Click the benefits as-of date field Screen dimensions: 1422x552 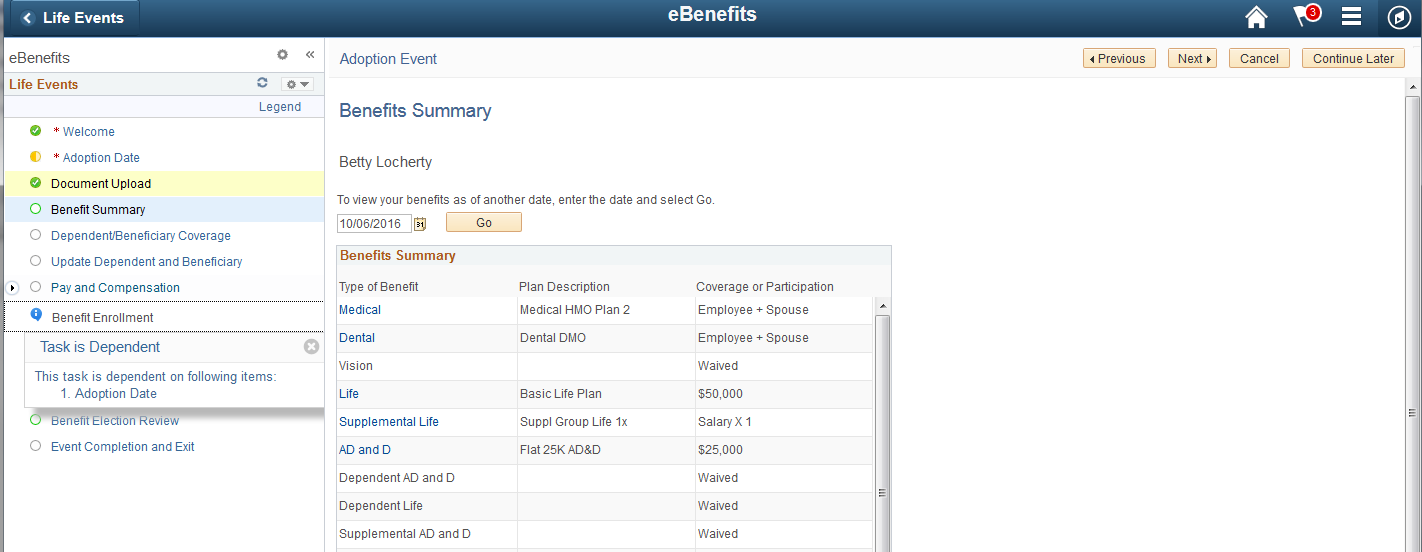375,223
